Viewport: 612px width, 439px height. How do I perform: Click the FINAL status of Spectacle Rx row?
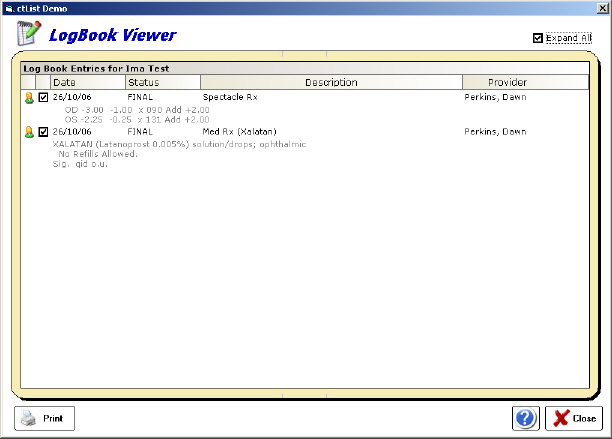140,97
